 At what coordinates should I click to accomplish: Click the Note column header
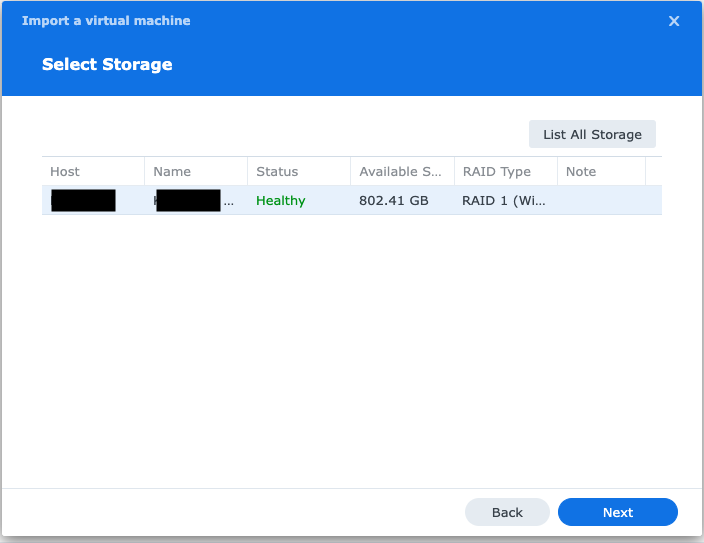[602, 171]
